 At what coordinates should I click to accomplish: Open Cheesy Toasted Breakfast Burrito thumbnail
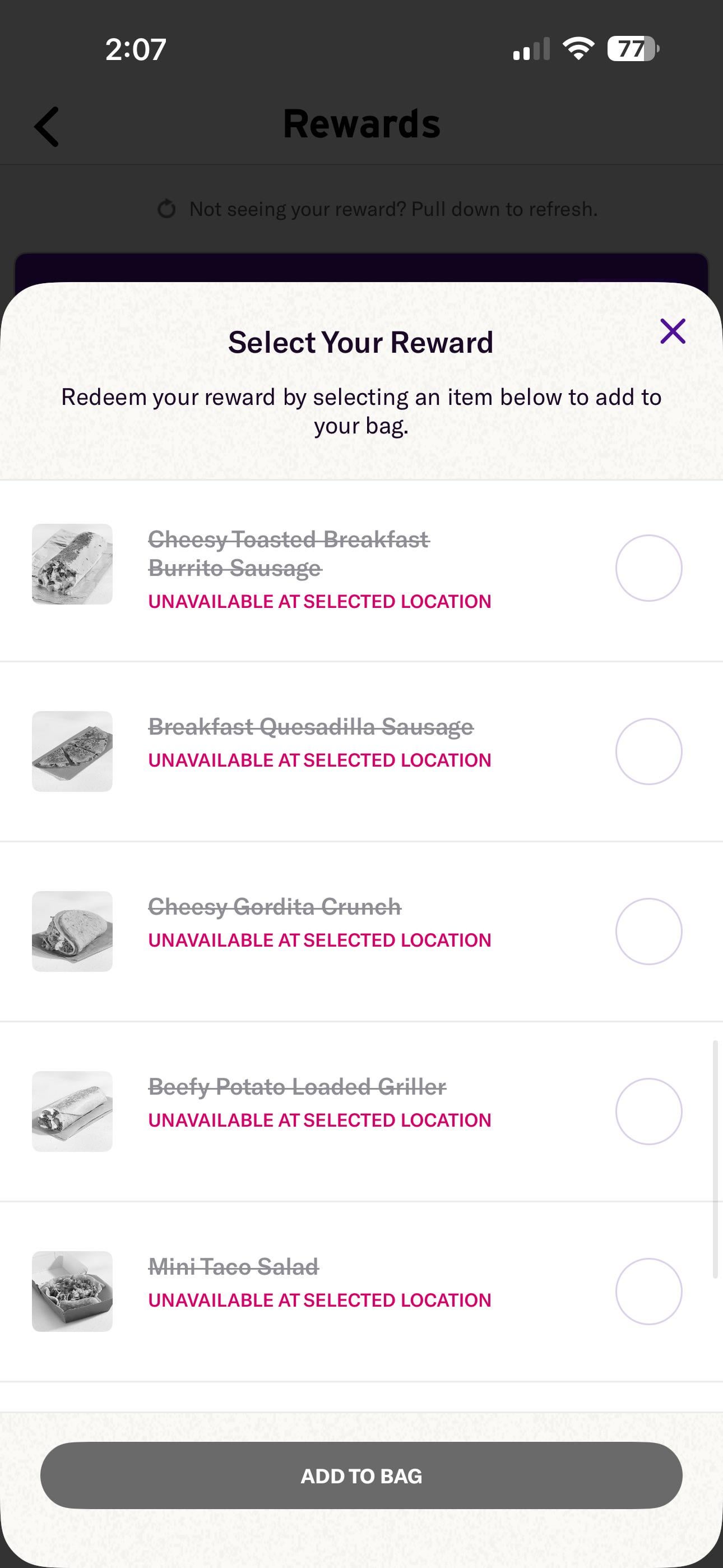click(72, 564)
